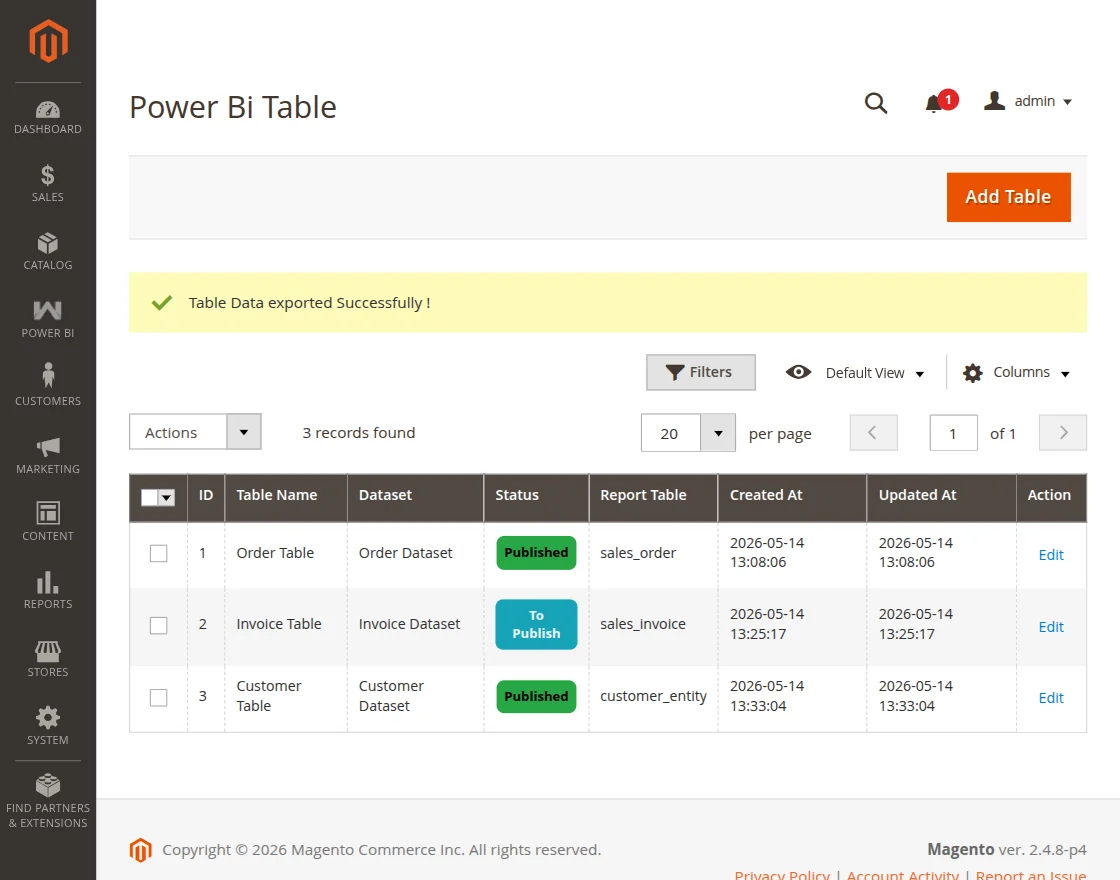Sort by Report Table column header

tap(653, 496)
